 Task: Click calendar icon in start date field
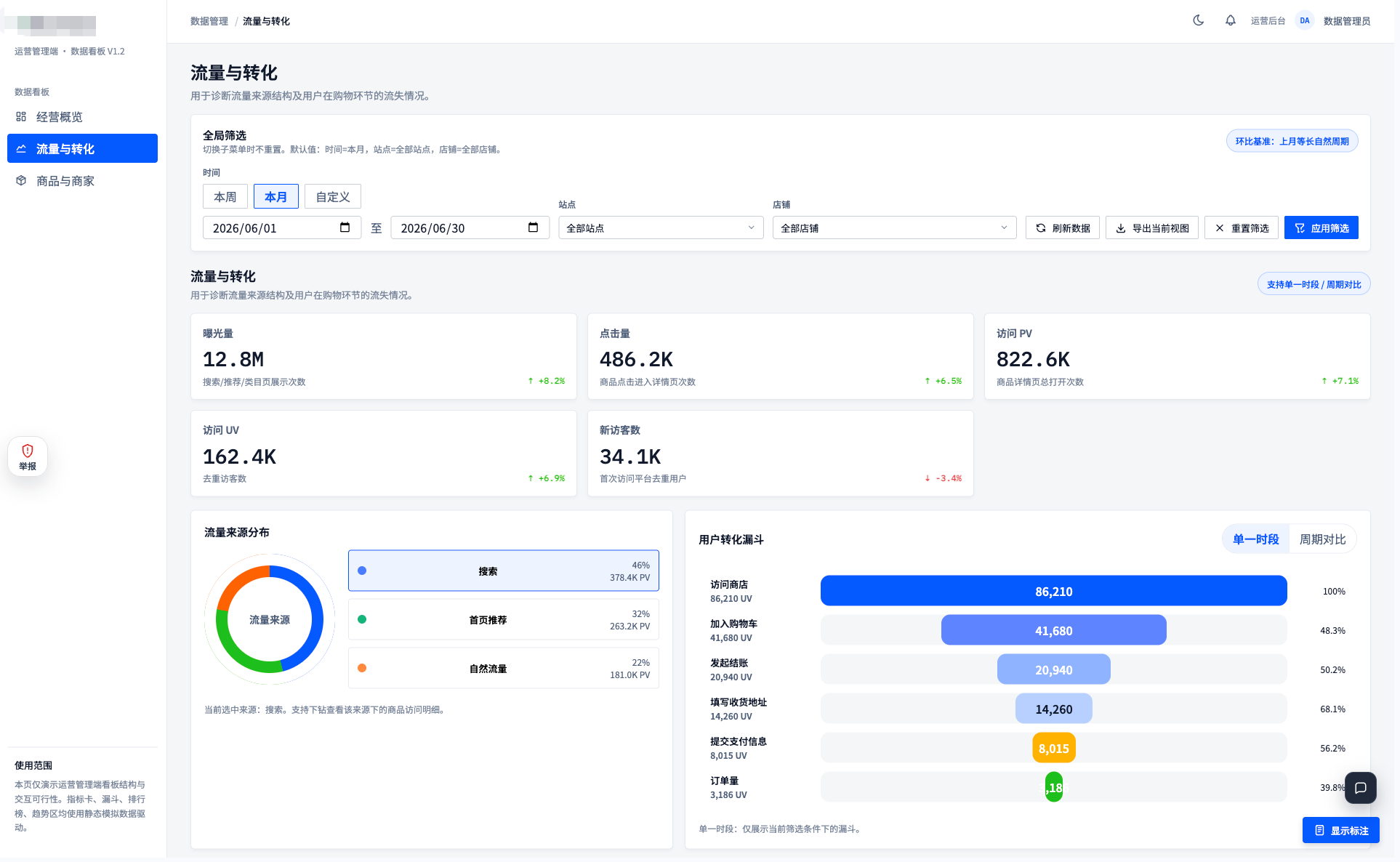345,227
